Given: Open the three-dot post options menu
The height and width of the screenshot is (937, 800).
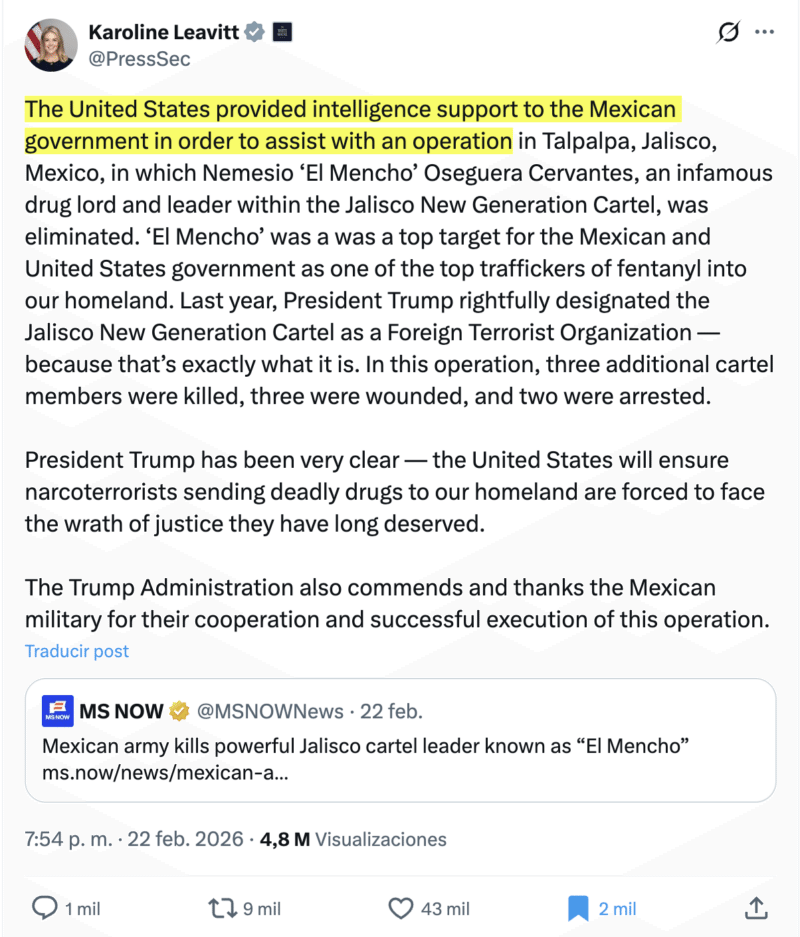Looking at the screenshot, I should (x=765, y=31).
